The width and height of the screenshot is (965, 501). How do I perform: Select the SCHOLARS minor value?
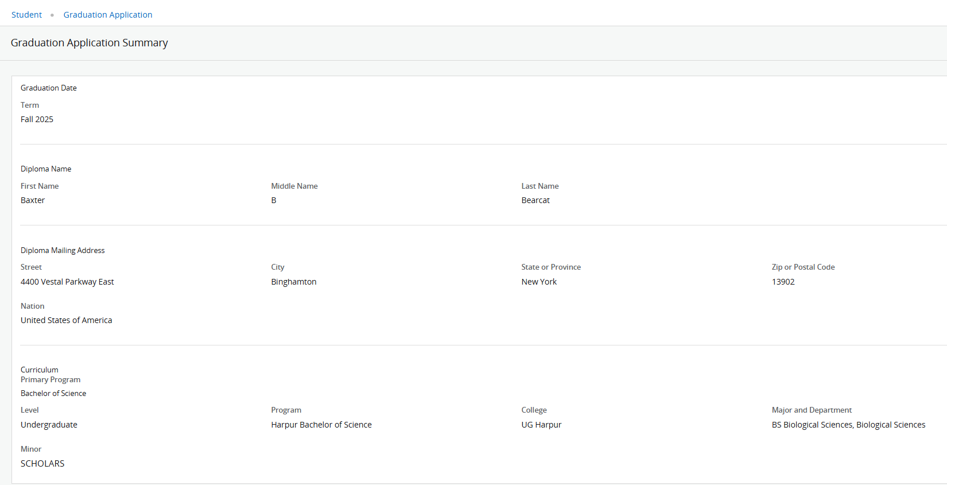point(42,464)
